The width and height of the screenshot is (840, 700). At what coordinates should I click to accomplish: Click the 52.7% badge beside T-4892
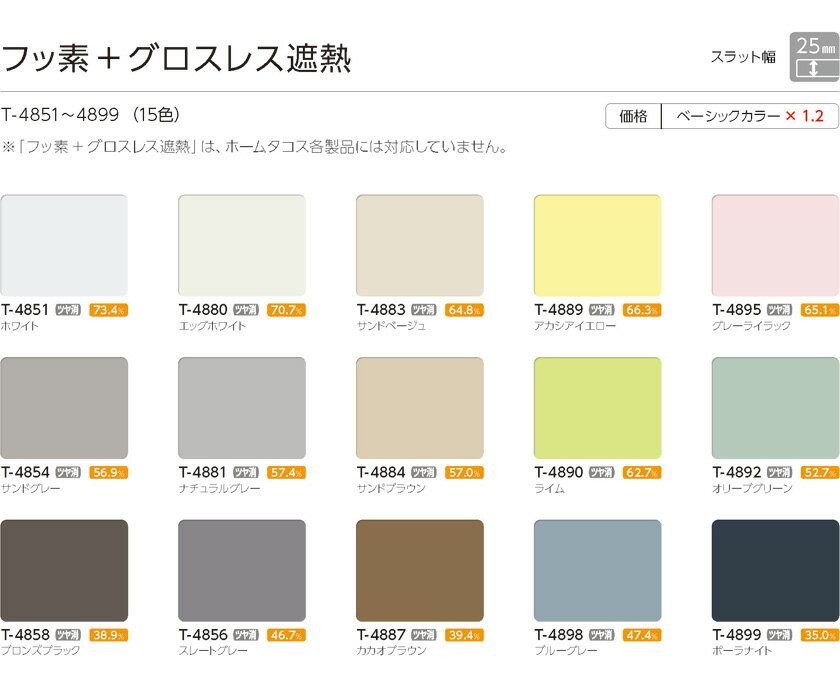click(820, 472)
